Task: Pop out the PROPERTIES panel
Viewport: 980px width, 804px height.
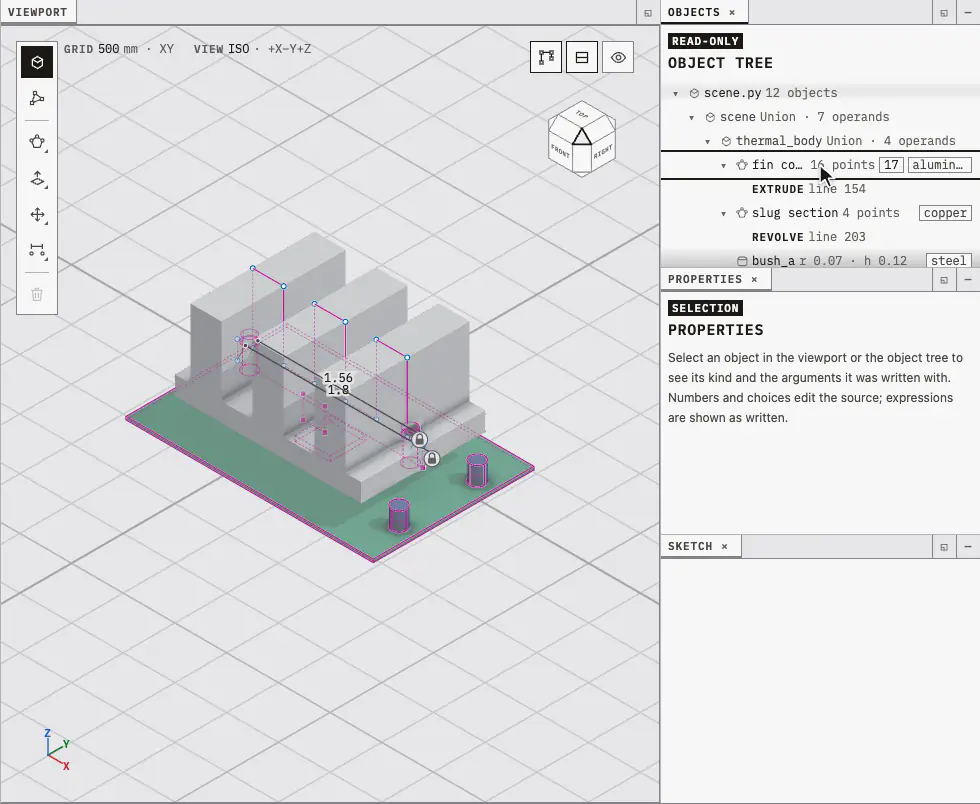Action: coord(944,279)
